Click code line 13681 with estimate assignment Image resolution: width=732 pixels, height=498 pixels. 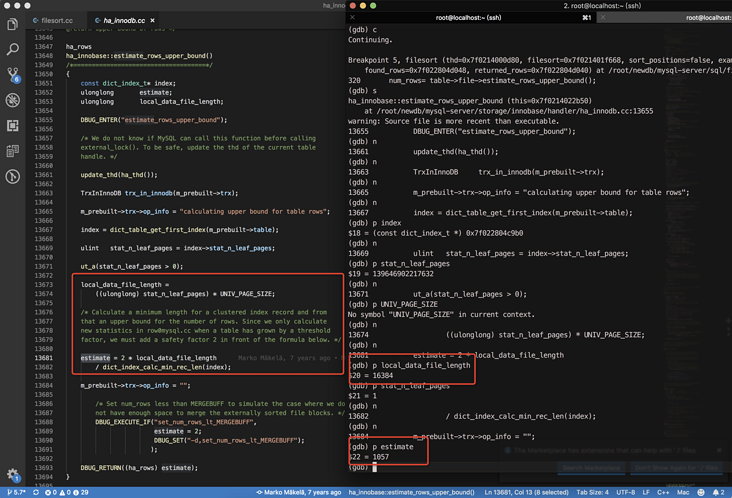(x=148, y=357)
